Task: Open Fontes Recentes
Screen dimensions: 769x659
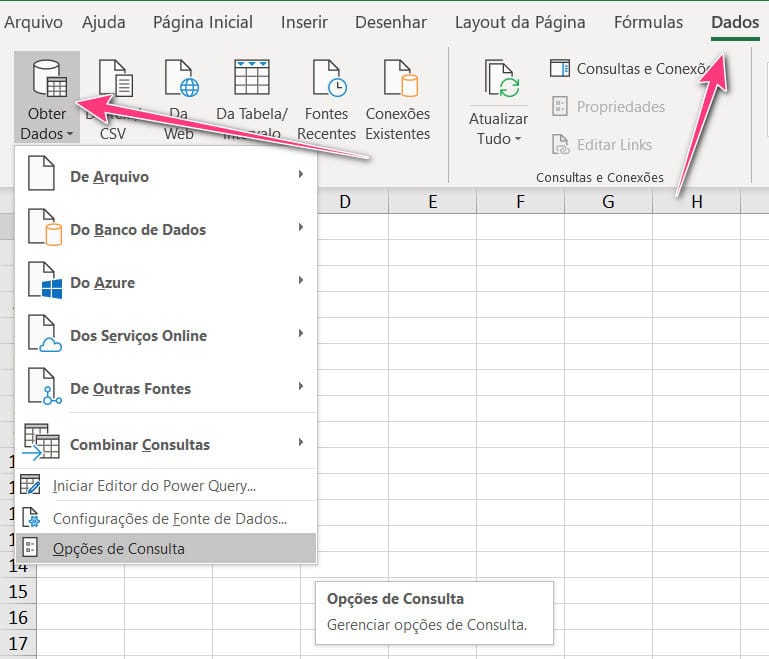Action: 326,100
